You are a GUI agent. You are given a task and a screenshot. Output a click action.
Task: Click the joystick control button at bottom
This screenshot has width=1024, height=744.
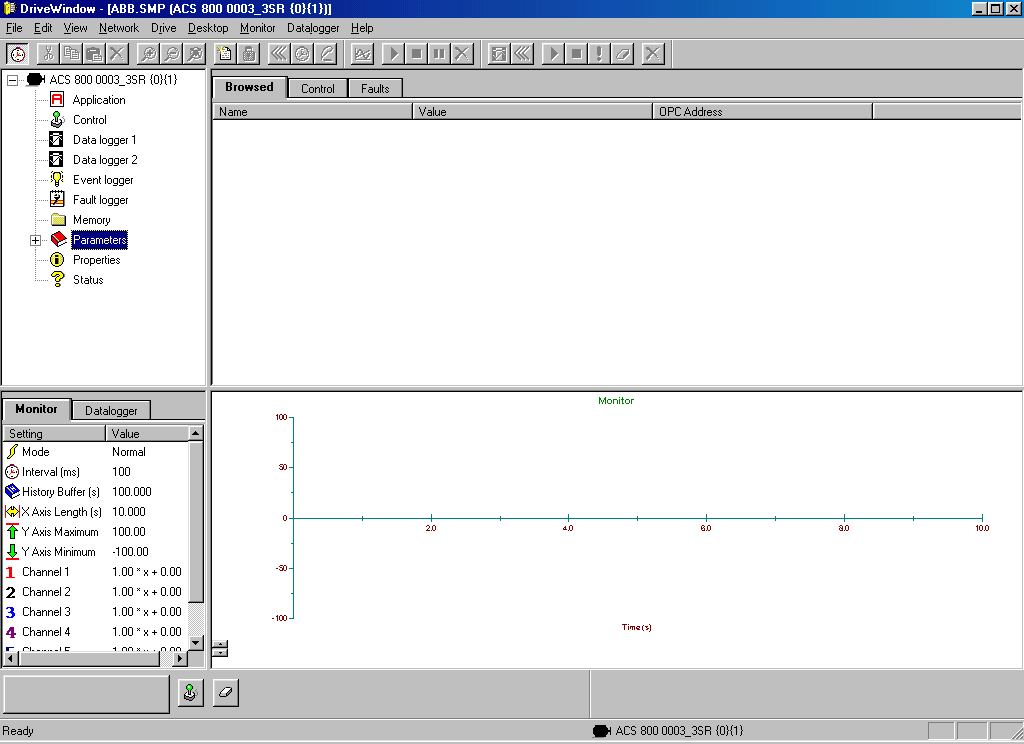190,692
